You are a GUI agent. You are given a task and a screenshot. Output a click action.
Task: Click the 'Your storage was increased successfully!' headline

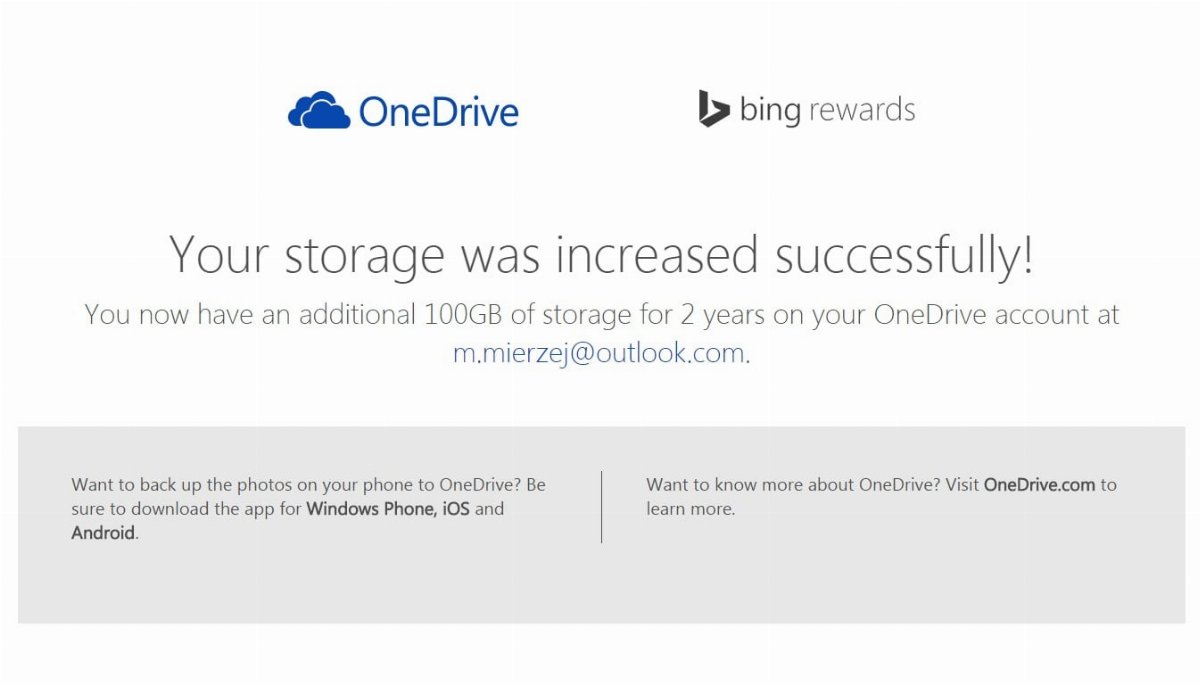601,254
